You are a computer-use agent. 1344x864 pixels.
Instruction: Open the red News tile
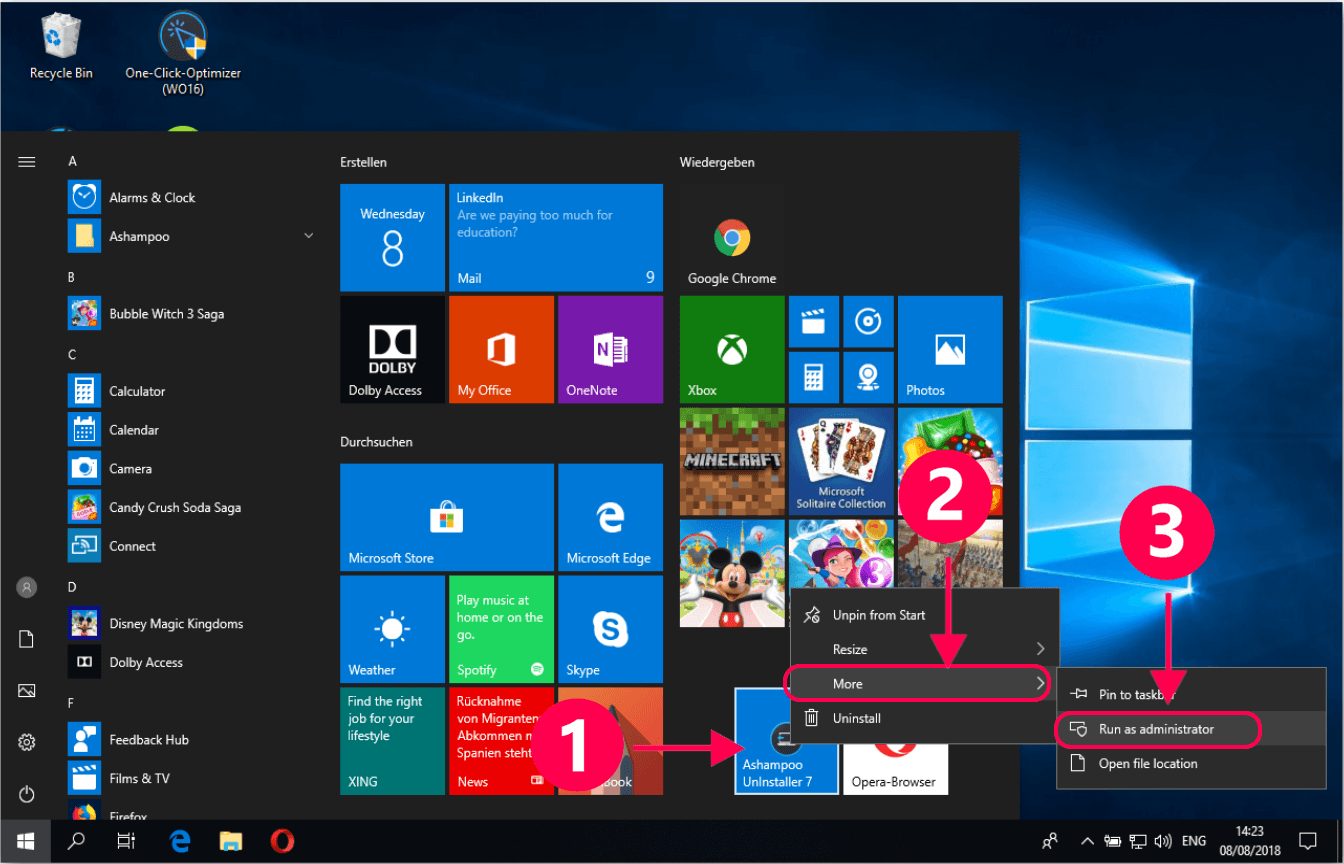tap(501, 741)
